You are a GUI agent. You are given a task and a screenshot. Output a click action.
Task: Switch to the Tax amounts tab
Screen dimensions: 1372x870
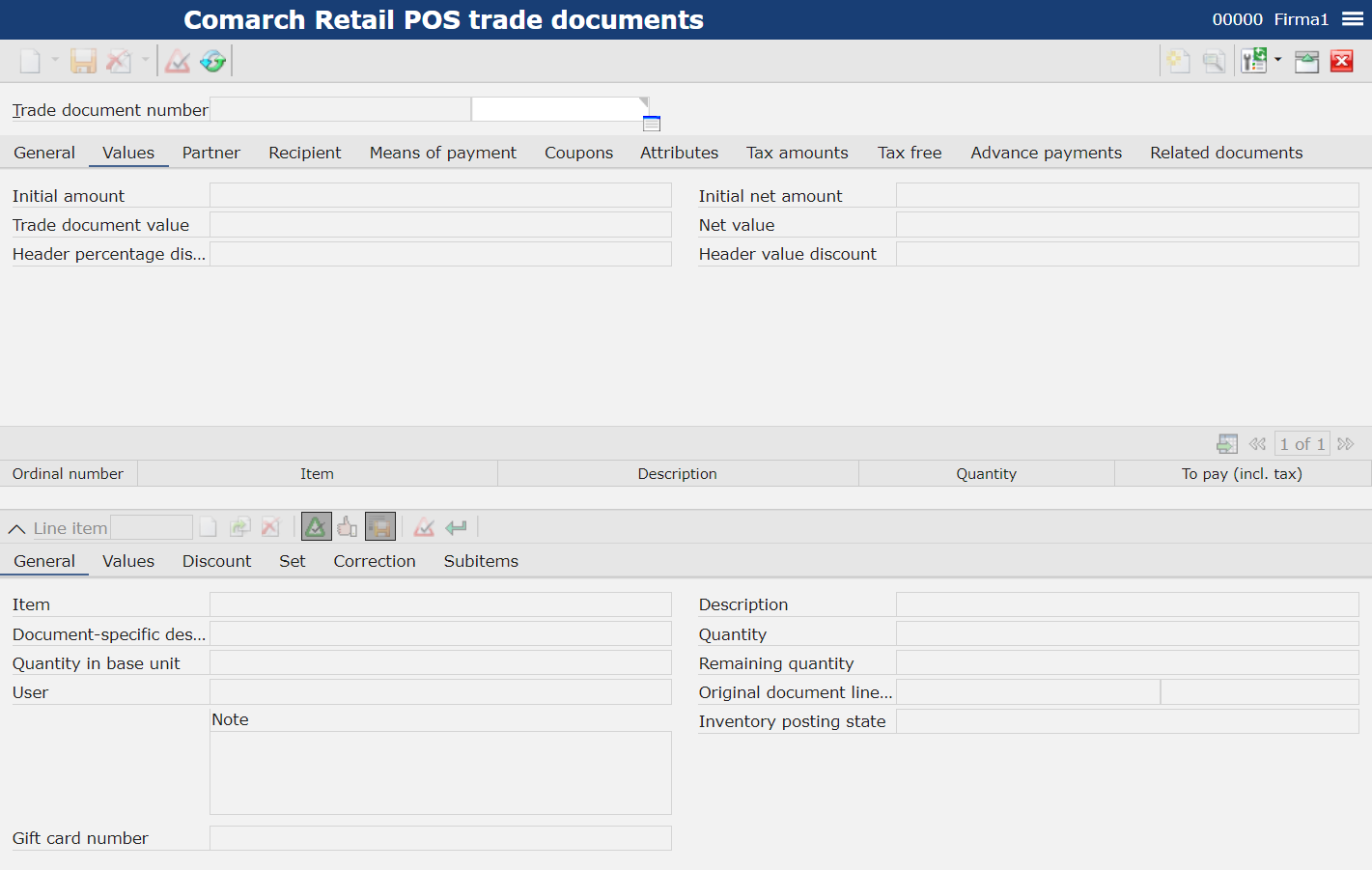click(x=798, y=153)
